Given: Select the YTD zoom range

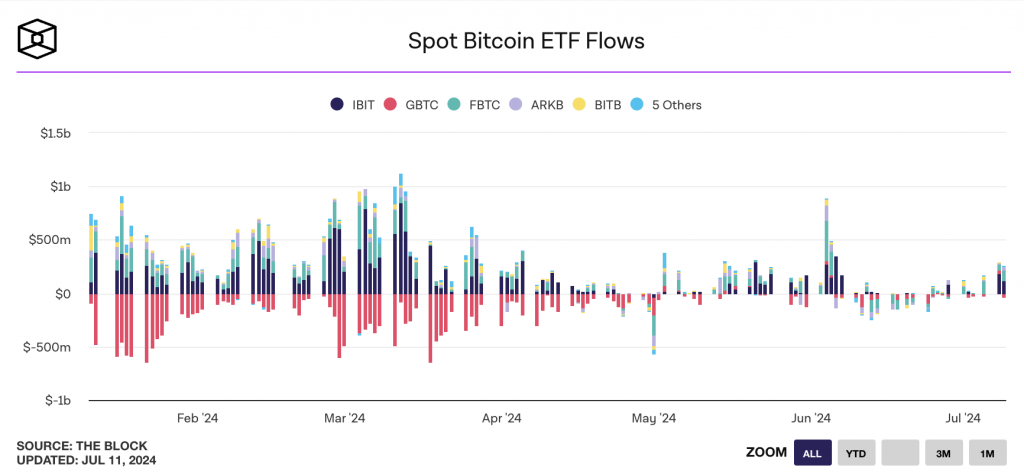Looking at the screenshot, I should click(856, 453).
